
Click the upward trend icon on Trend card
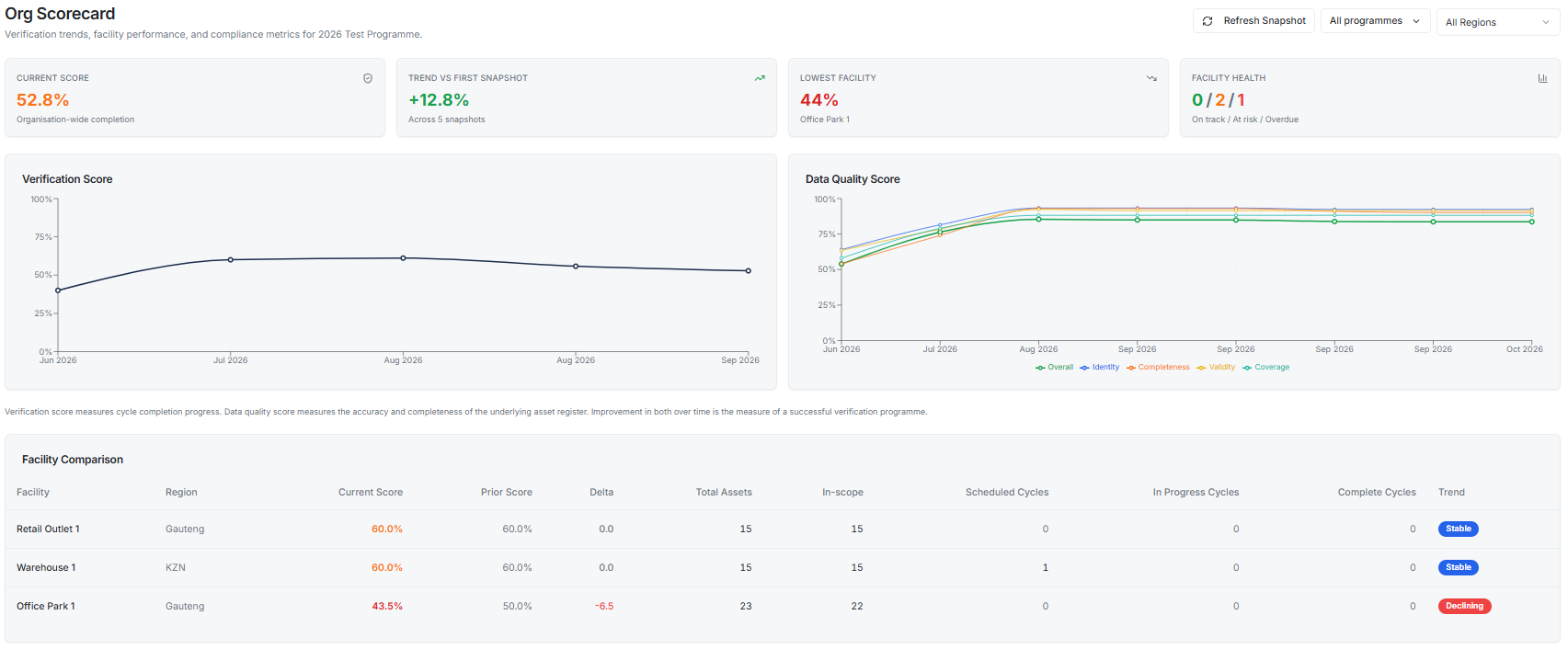pyautogui.click(x=760, y=78)
